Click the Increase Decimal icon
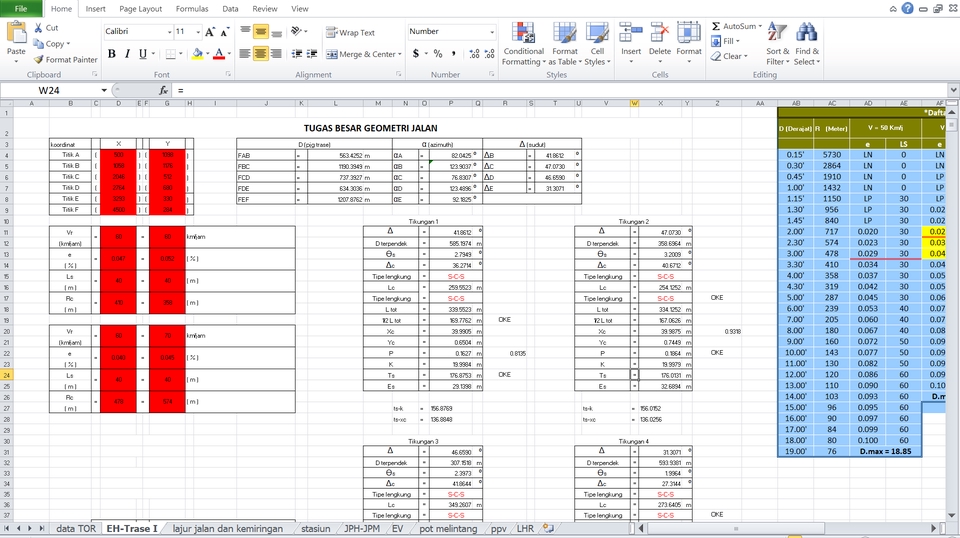 pyautogui.click(x=474, y=54)
